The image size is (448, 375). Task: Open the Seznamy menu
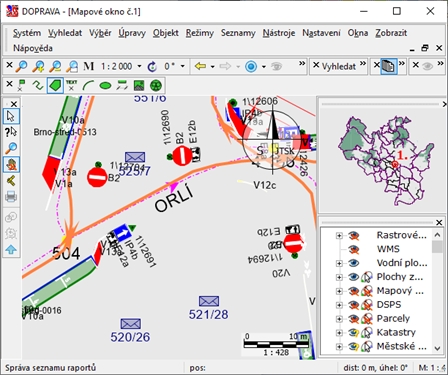click(238, 33)
